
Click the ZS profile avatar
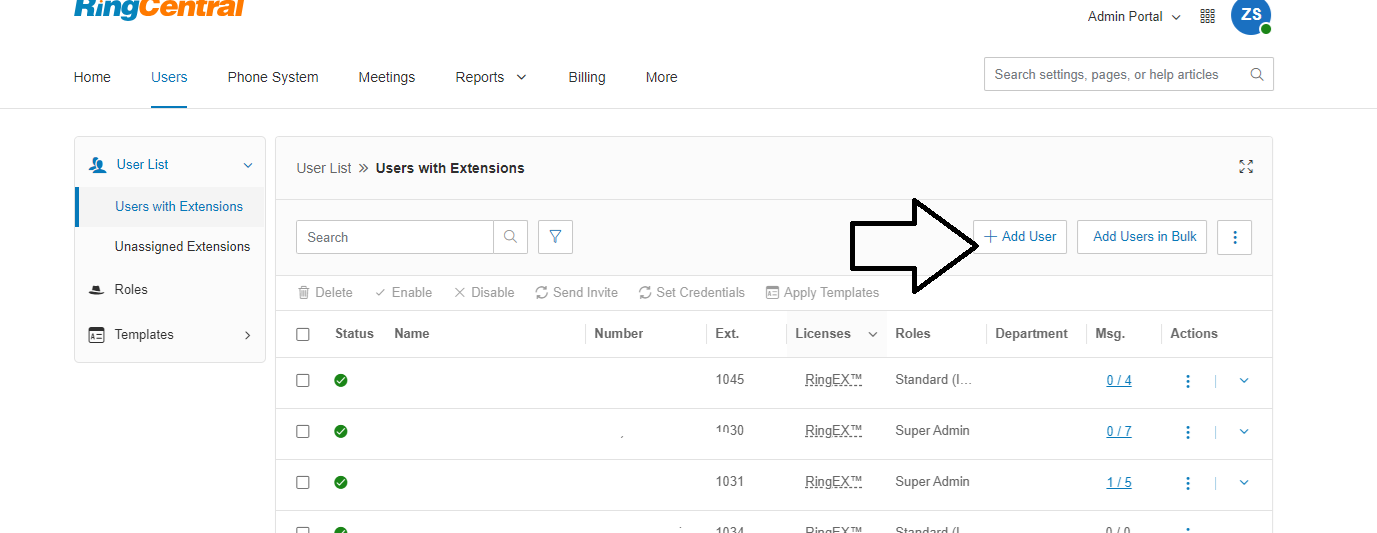1250,15
